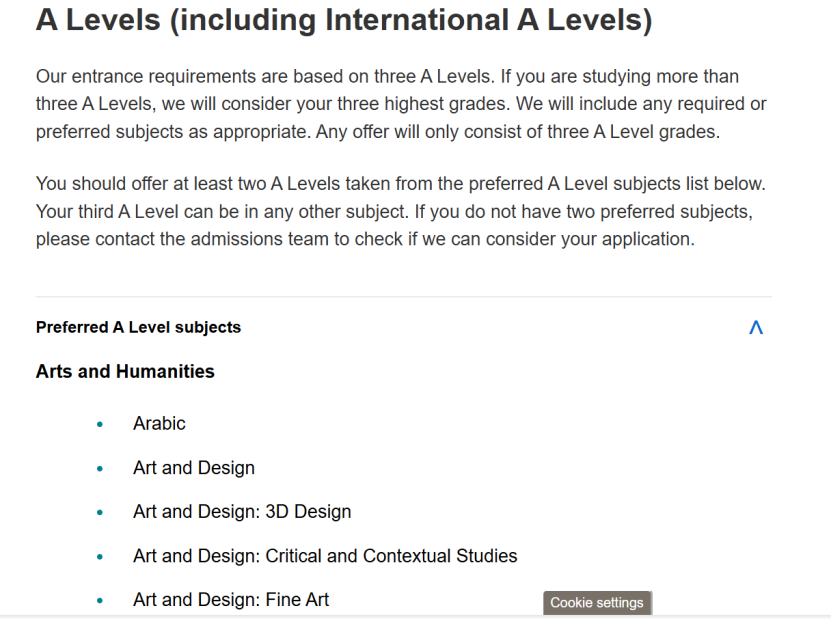Click the bullet before 3D Design entry
The width and height of the screenshot is (831, 619).
tap(100, 512)
